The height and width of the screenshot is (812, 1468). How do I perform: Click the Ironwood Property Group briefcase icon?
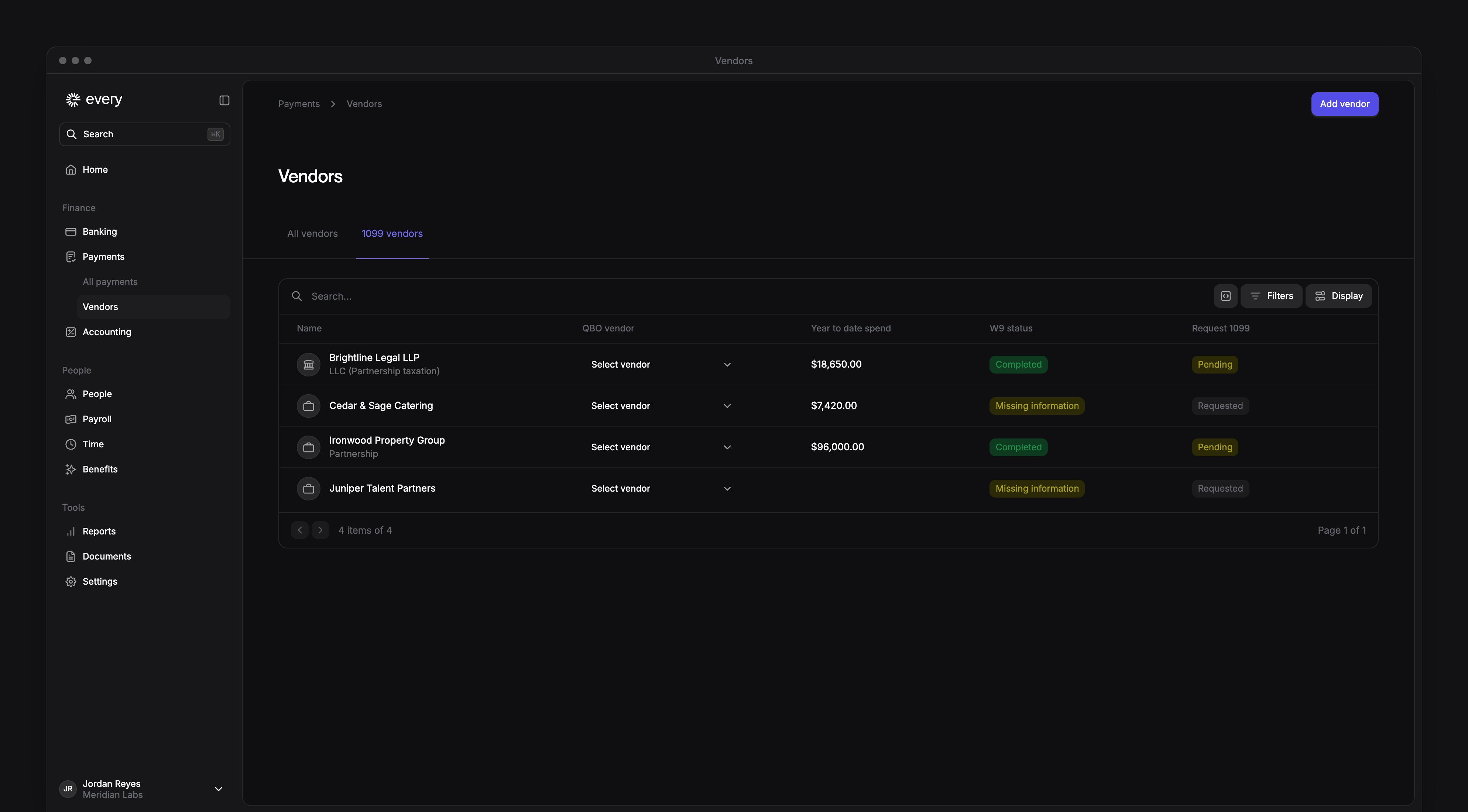(308, 447)
